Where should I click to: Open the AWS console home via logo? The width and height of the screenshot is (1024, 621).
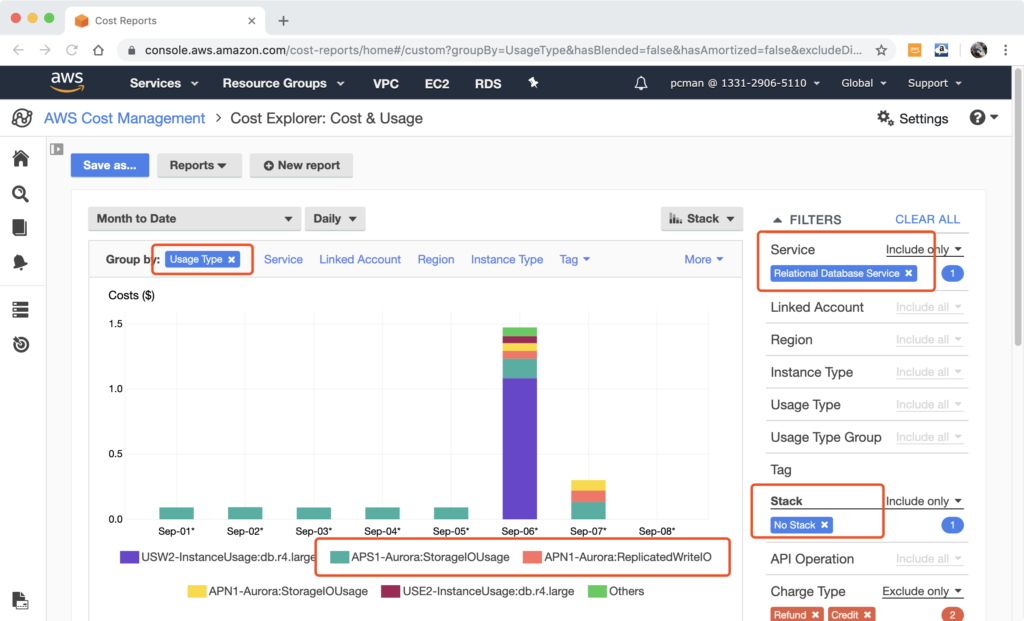pos(67,82)
